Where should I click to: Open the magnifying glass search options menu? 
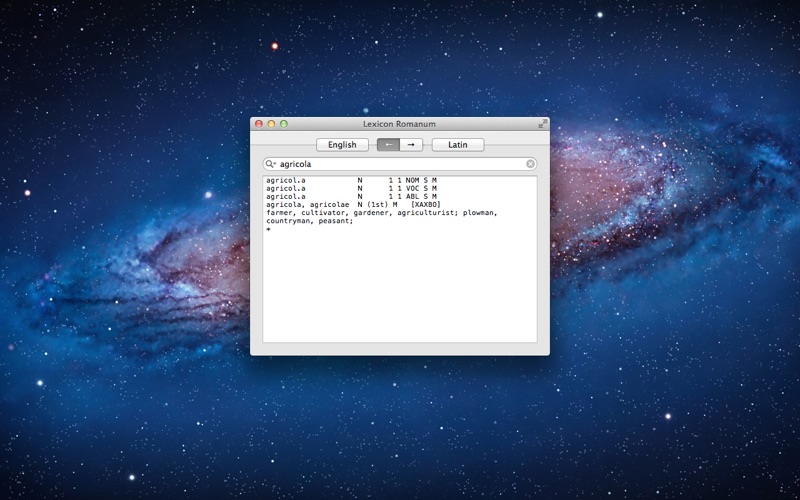tap(270, 163)
